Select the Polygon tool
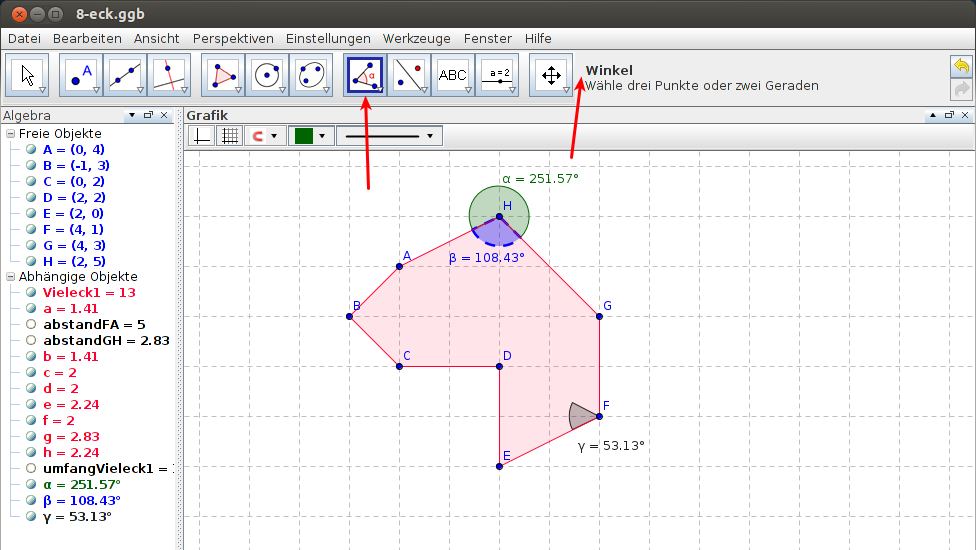The height and width of the screenshot is (550, 976). [x=223, y=75]
